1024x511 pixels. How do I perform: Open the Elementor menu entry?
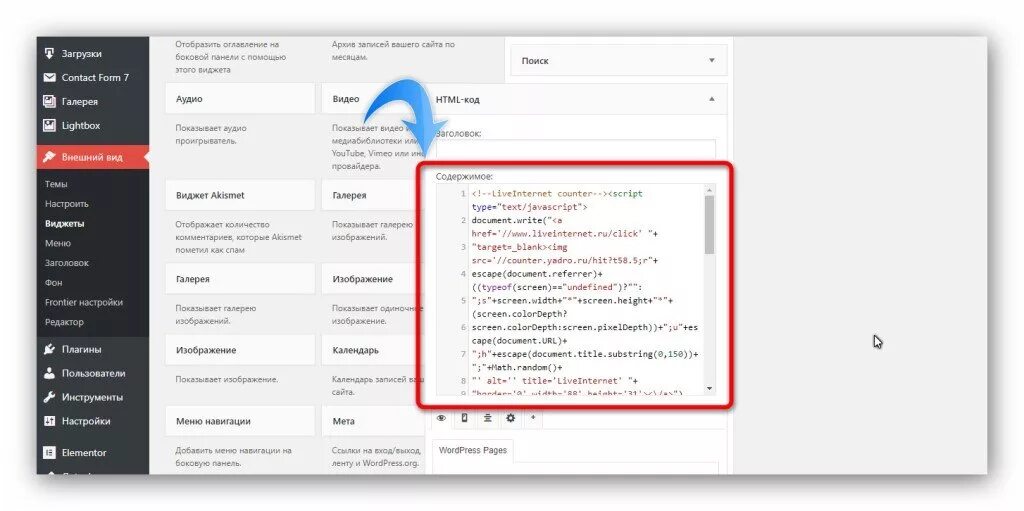pyautogui.click(x=93, y=452)
